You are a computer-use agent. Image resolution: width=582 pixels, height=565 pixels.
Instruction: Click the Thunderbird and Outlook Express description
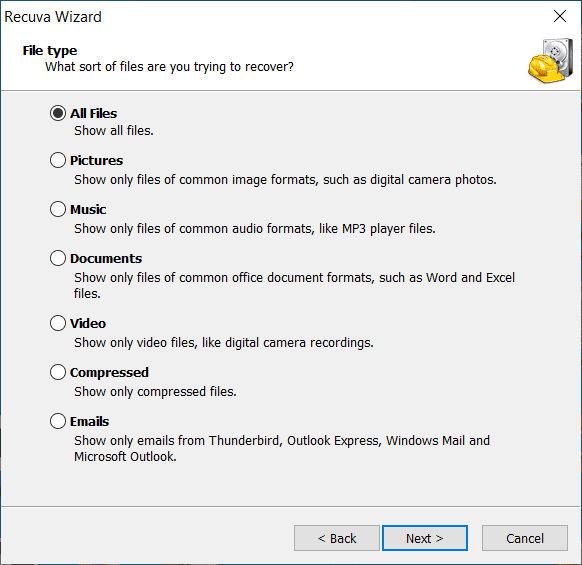pyautogui.click(x=282, y=448)
